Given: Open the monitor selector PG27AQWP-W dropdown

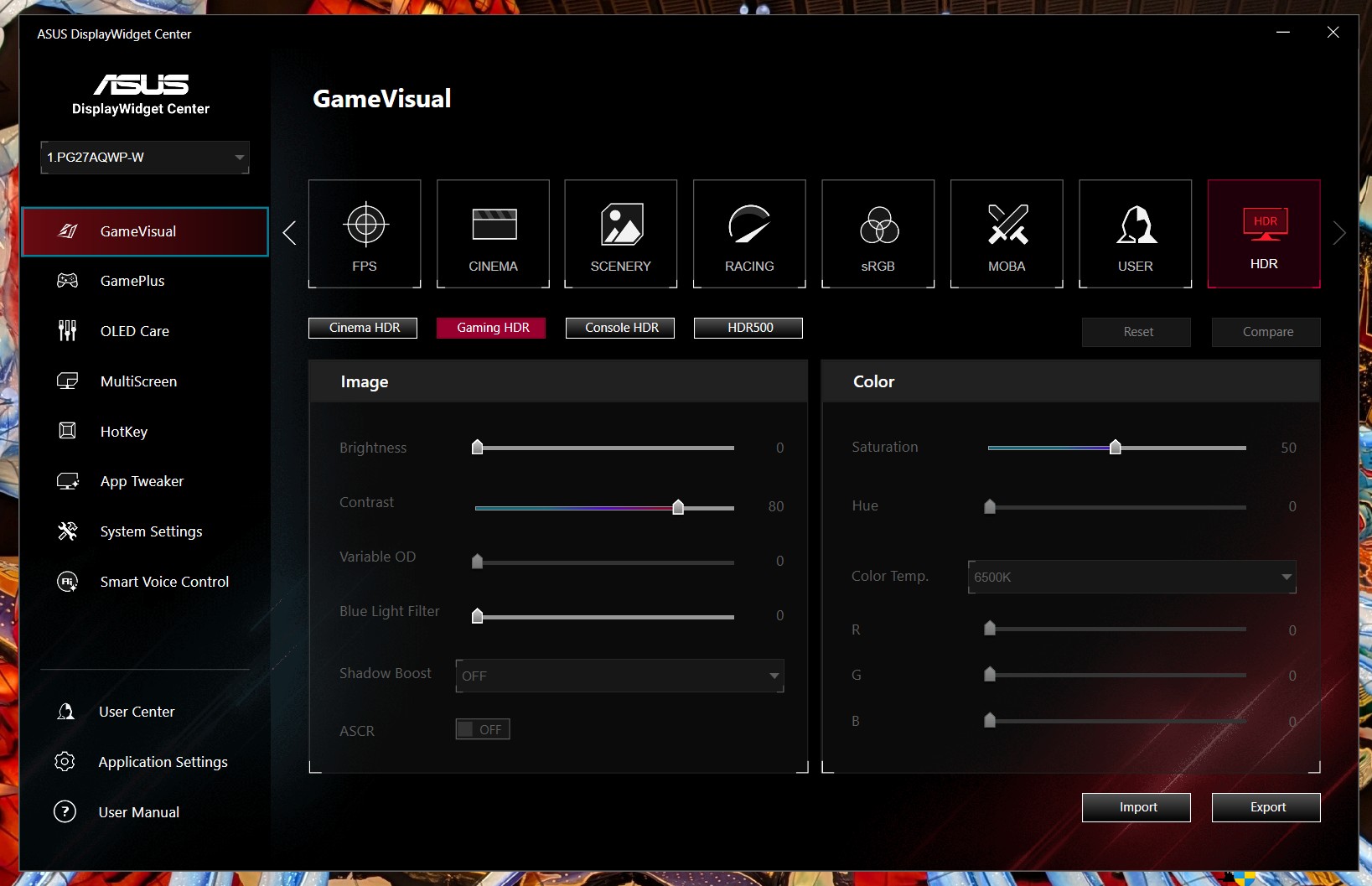Looking at the screenshot, I should [145, 158].
